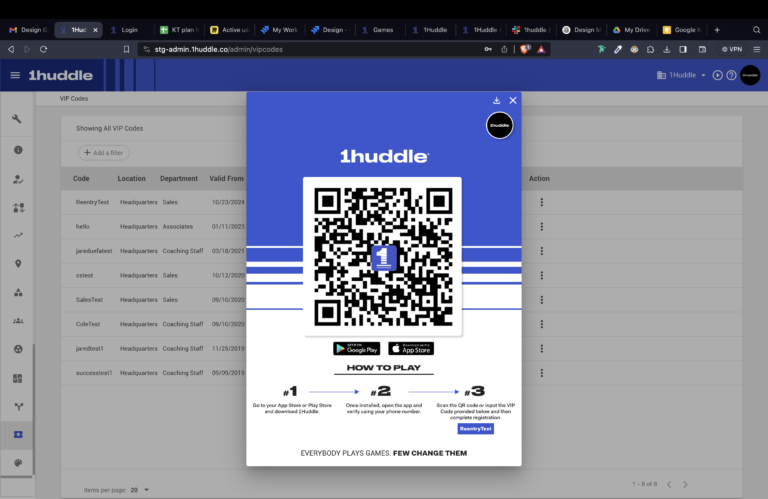Open the items per page dropdown
Viewport: 768px width, 499px height.
click(x=146, y=489)
